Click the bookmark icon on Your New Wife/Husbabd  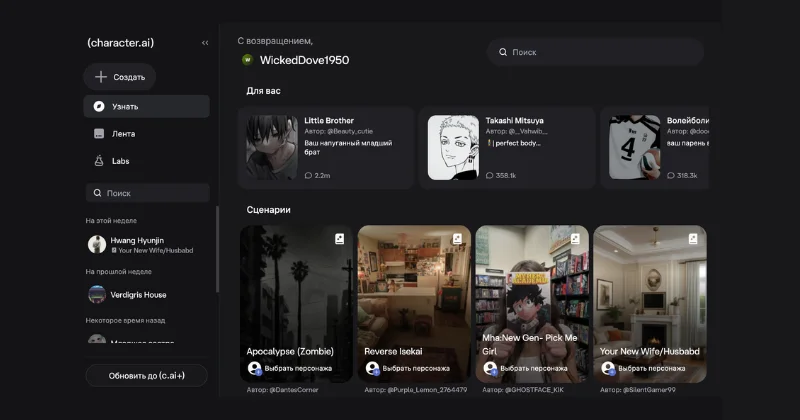693,239
